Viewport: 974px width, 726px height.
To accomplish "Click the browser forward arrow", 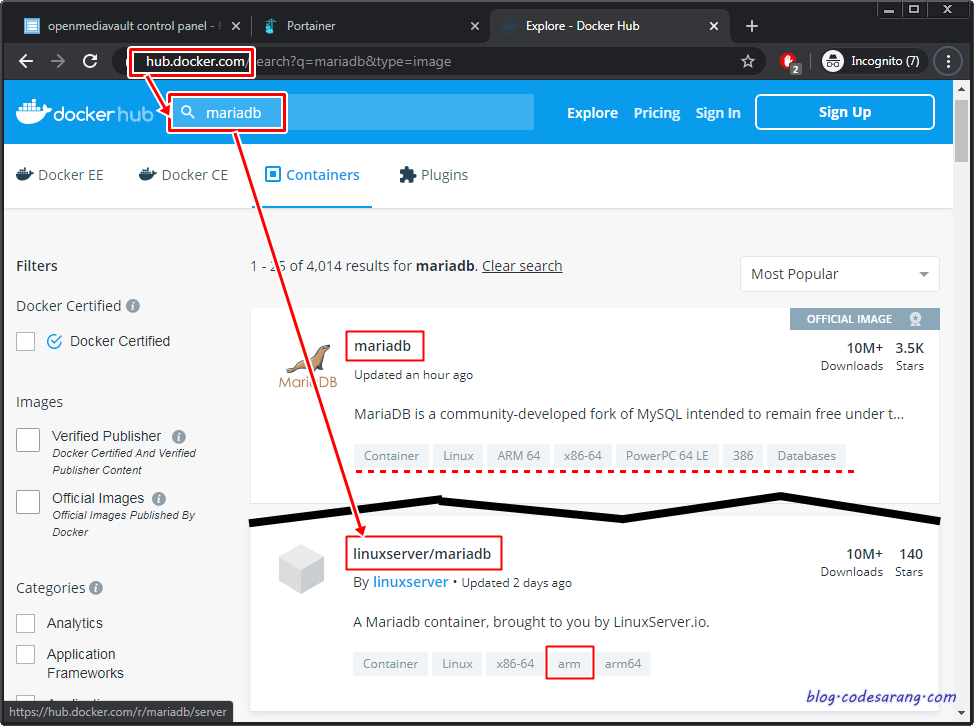I will [x=58, y=61].
